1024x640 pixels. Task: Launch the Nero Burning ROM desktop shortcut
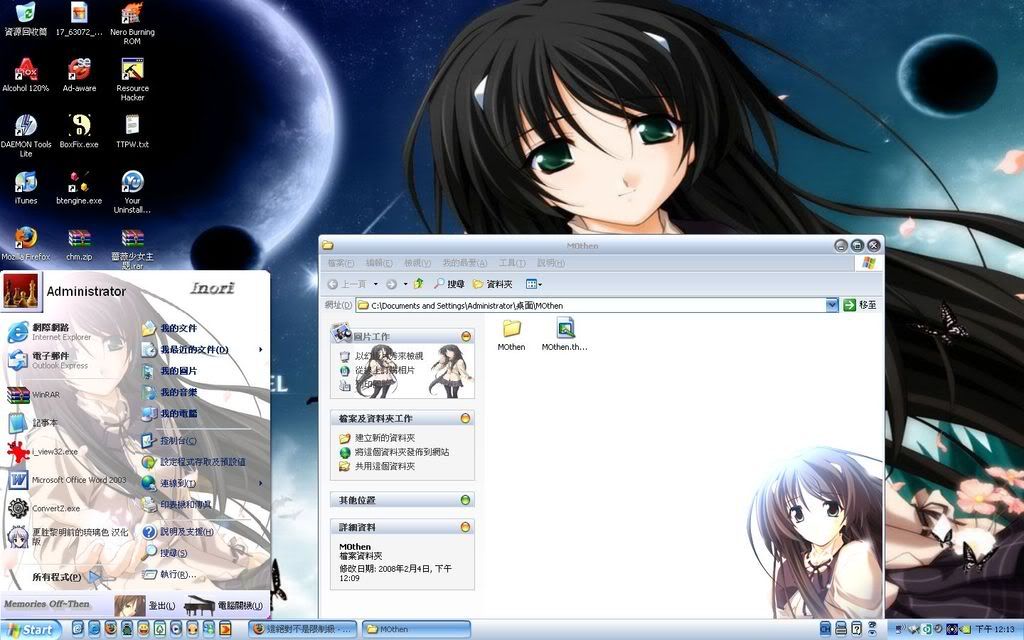click(132, 24)
